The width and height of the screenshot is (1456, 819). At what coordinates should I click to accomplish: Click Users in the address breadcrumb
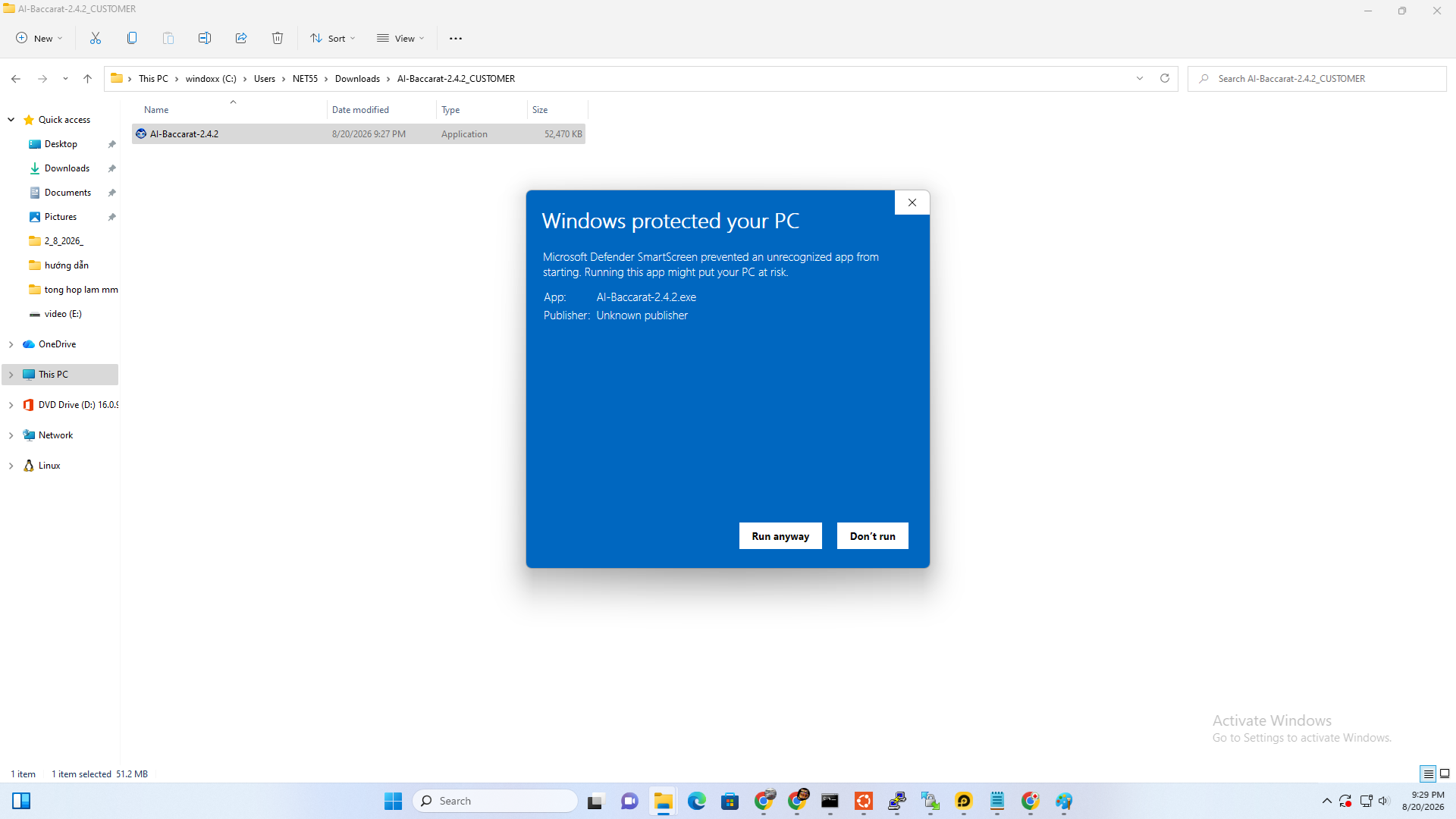click(x=265, y=79)
